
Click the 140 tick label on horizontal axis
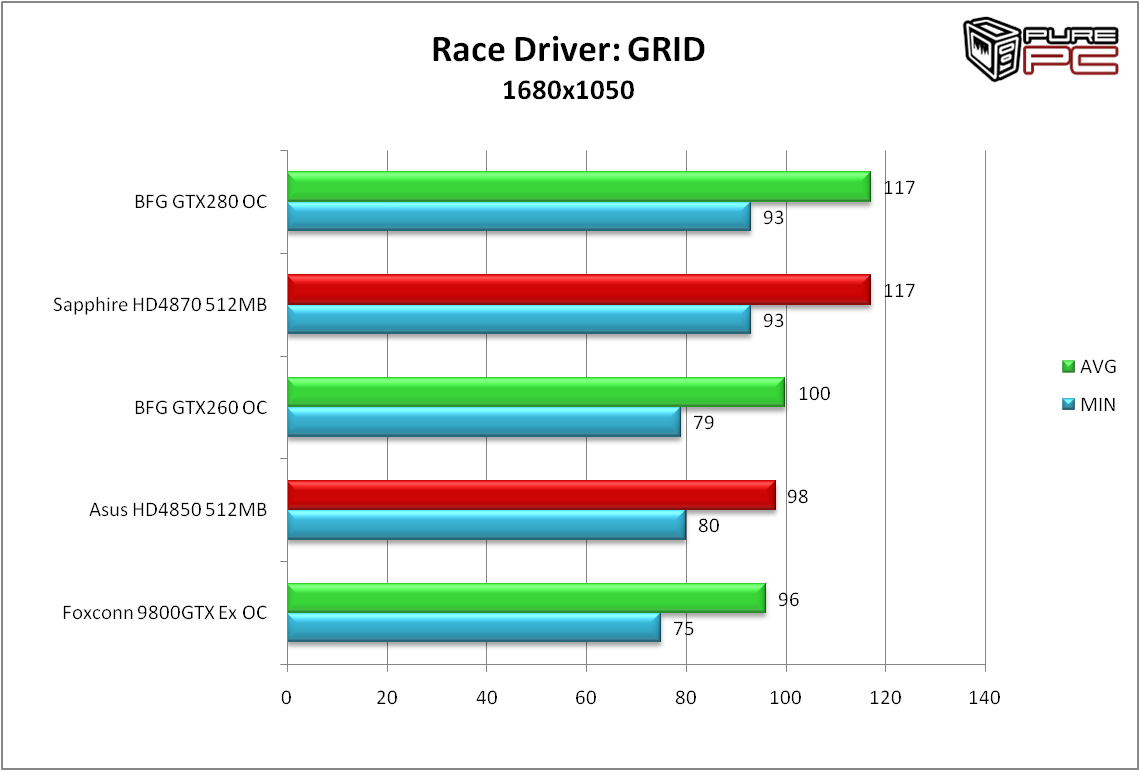985,697
